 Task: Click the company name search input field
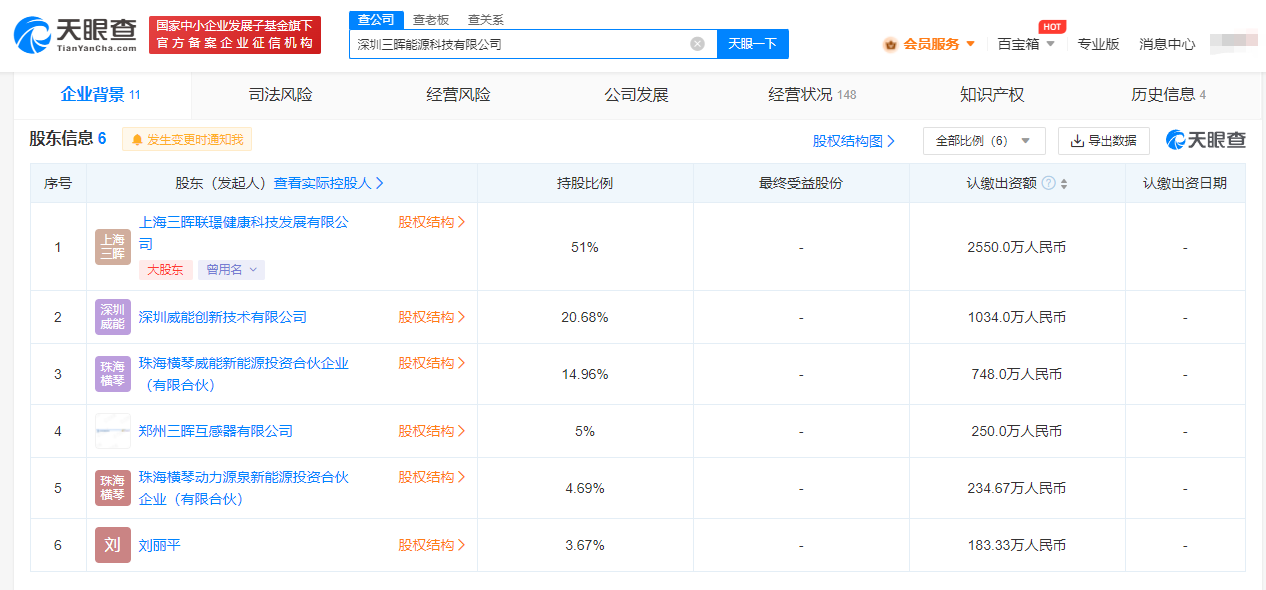(520, 44)
